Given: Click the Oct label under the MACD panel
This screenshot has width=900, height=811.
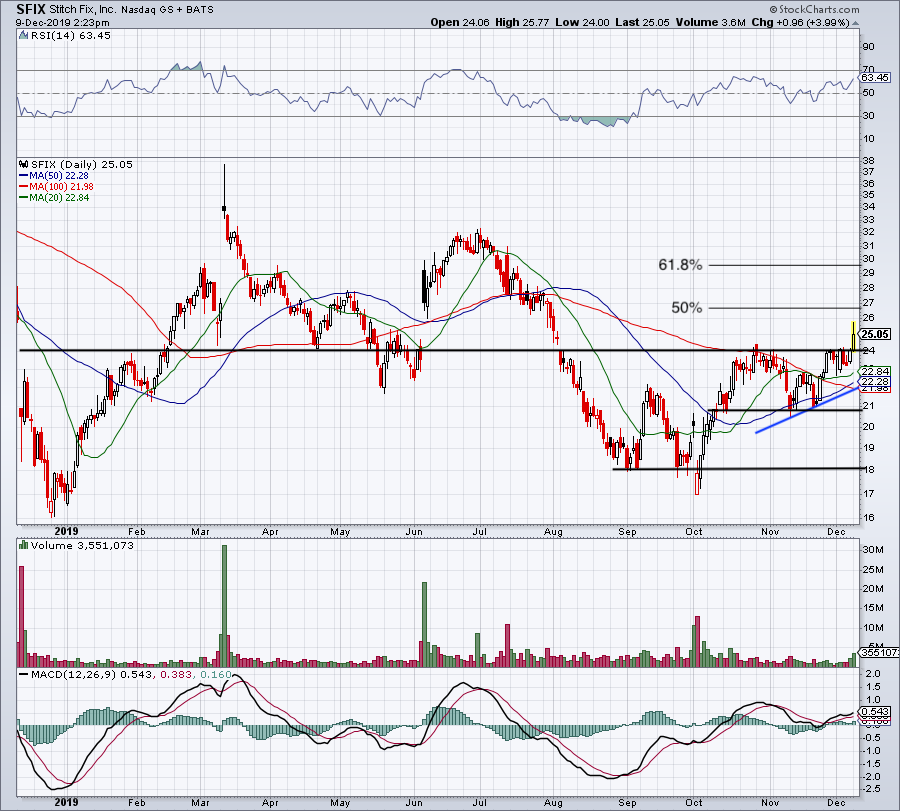Looking at the screenshot, I should point(694,803).
